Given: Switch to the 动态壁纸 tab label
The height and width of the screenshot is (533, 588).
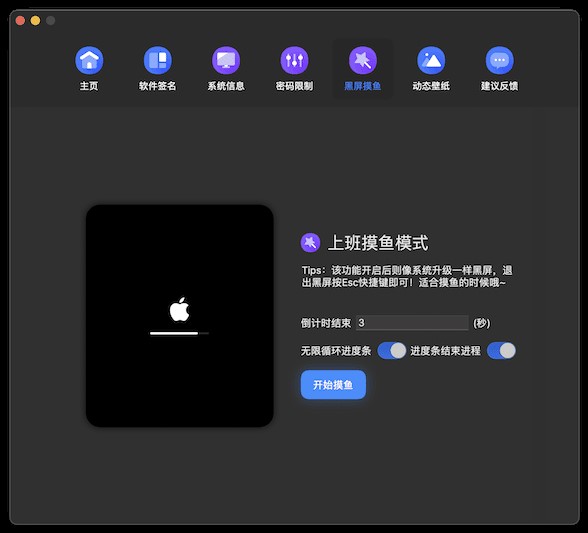Looking at the screenshot, I should click(431, 86).
